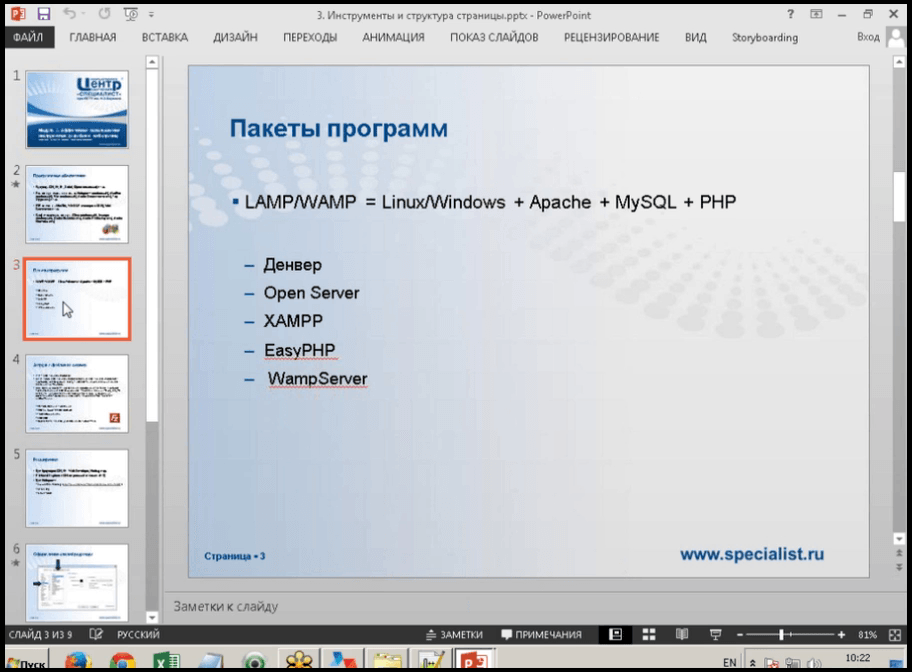Click the LAMP/WAMP bullet line text
This screenshot has width=912, height=672.
click(490, 202)
